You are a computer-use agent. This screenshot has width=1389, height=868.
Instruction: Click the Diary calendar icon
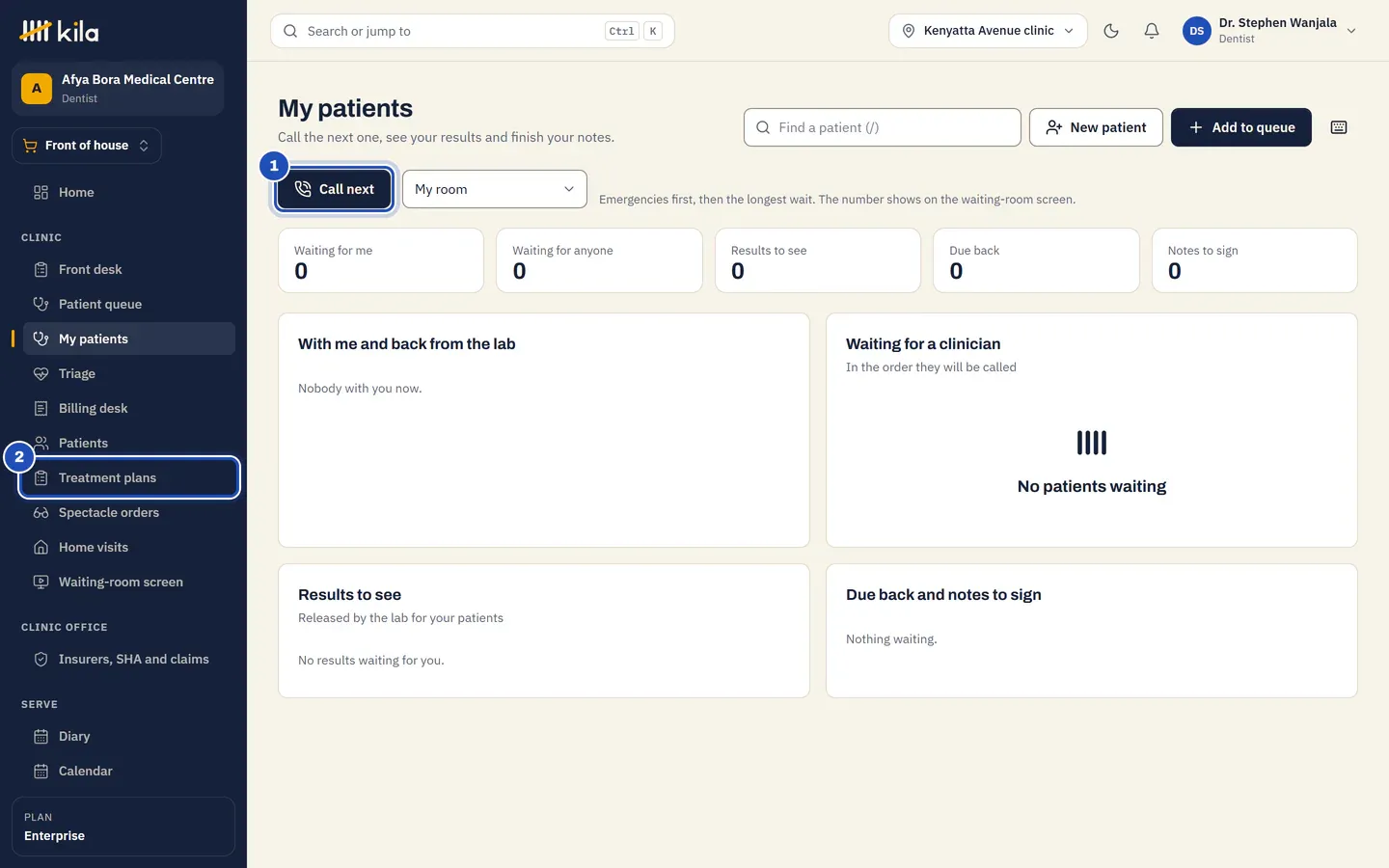[41, 736]
